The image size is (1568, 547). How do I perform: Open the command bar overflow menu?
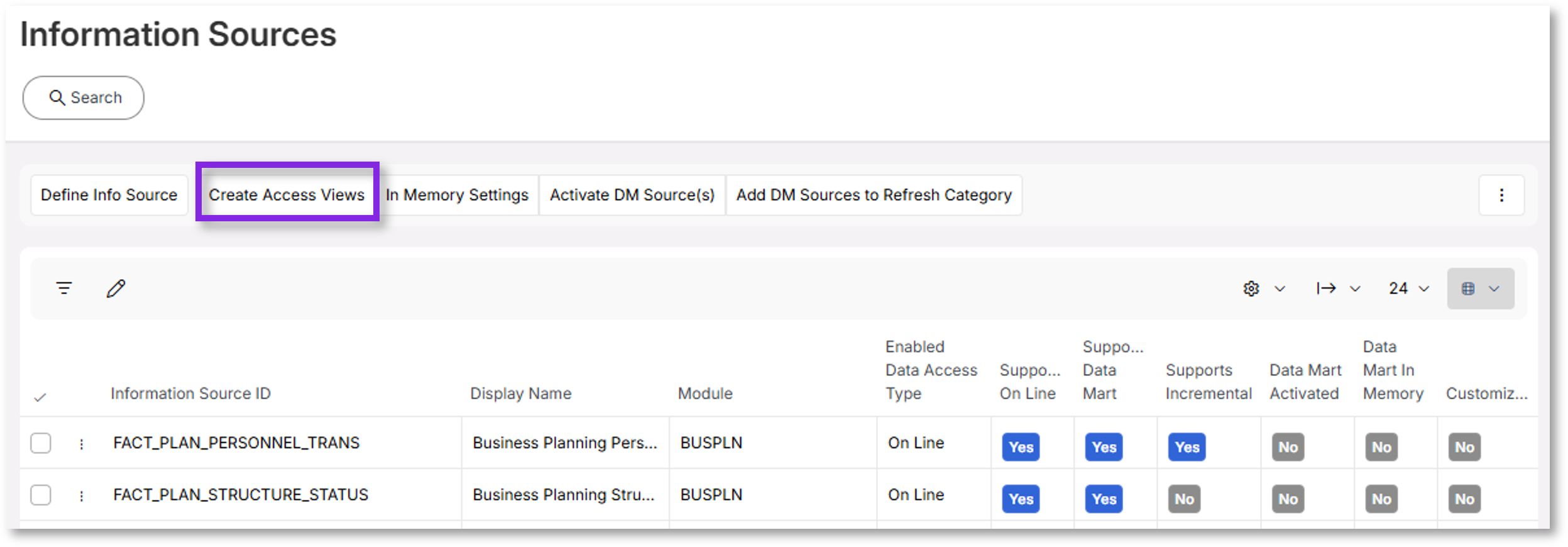(x=1501, y=195)
